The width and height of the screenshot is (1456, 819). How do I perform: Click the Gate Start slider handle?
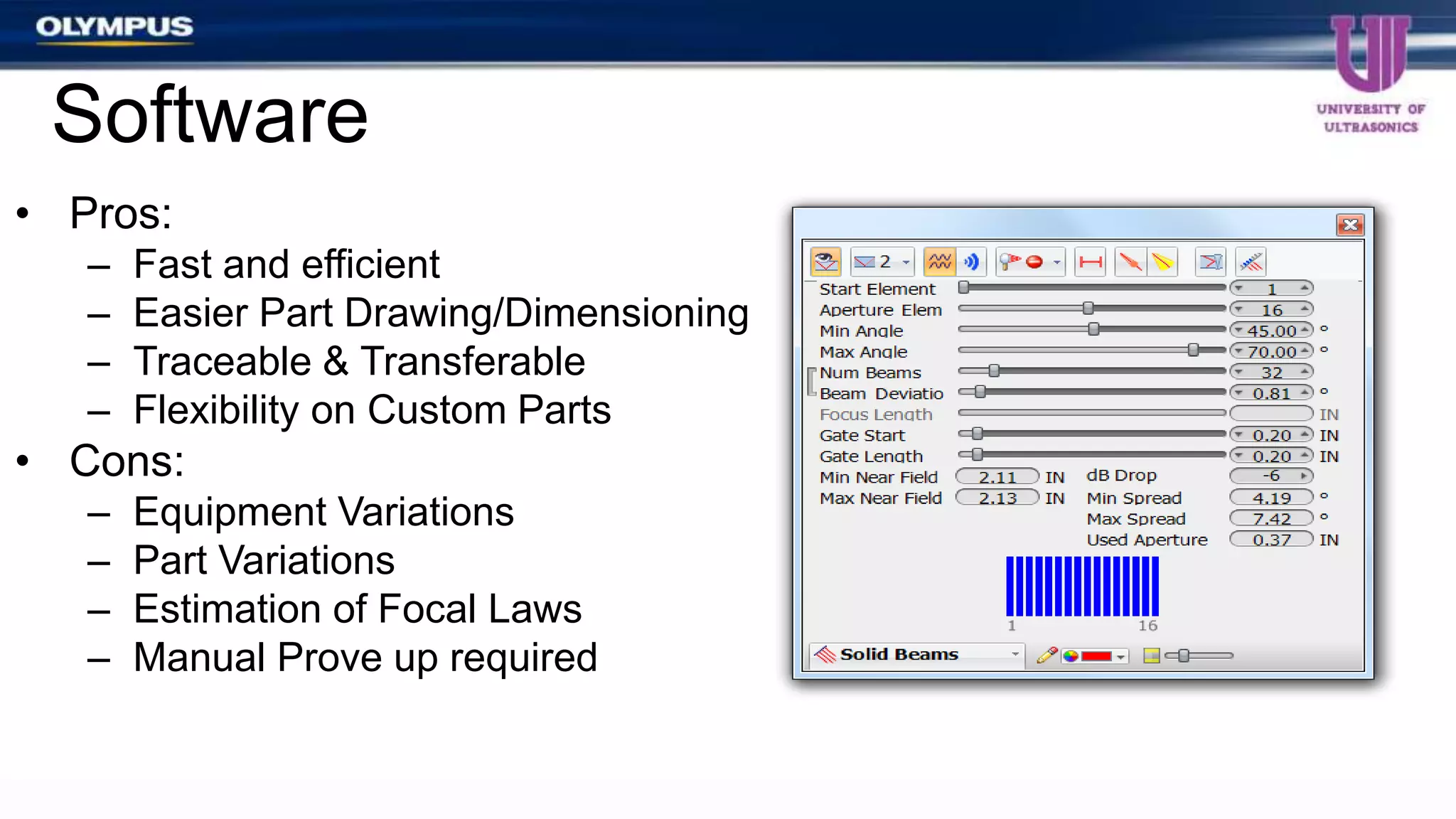978,434
